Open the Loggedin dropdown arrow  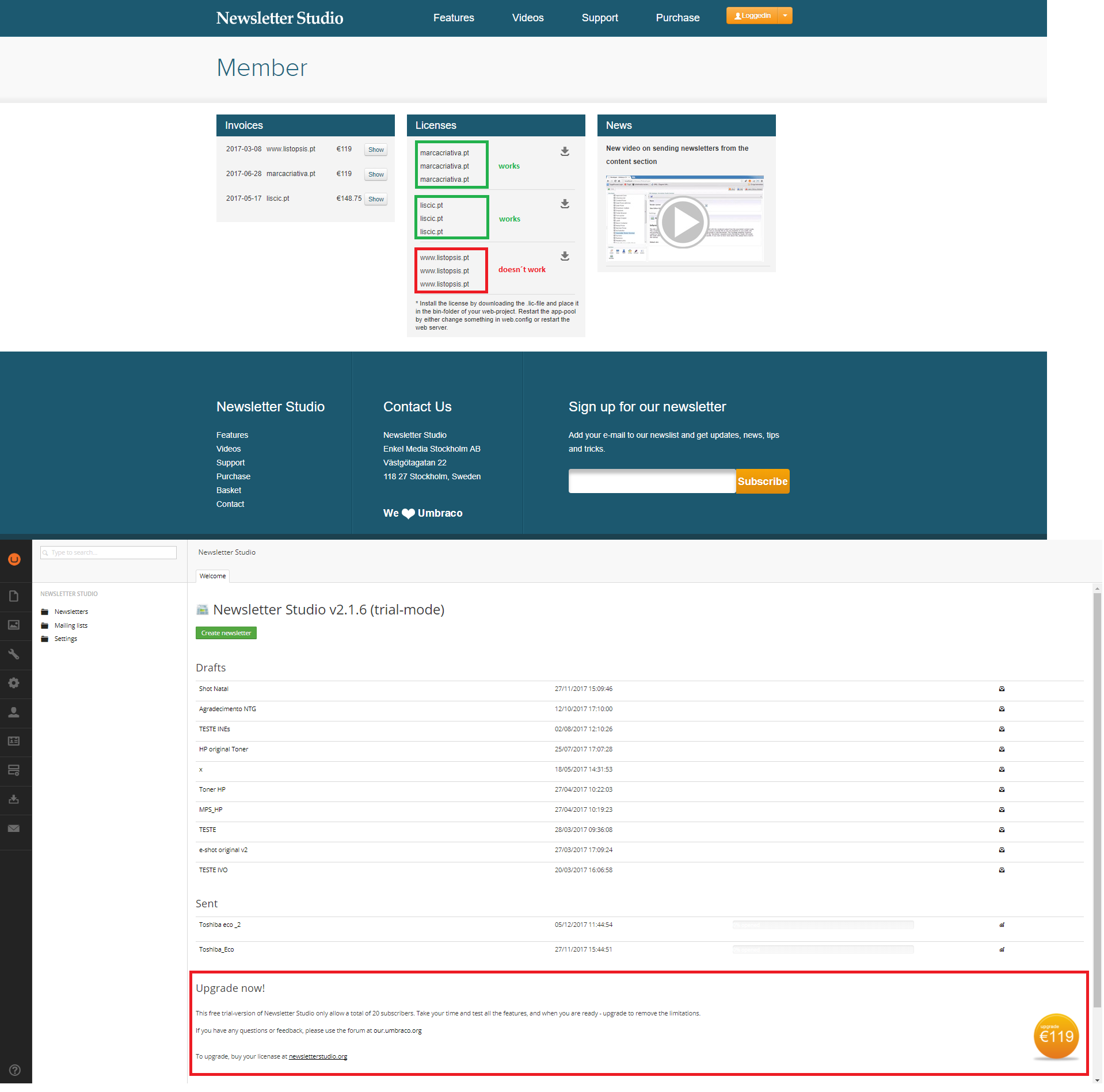coord(785,16)
